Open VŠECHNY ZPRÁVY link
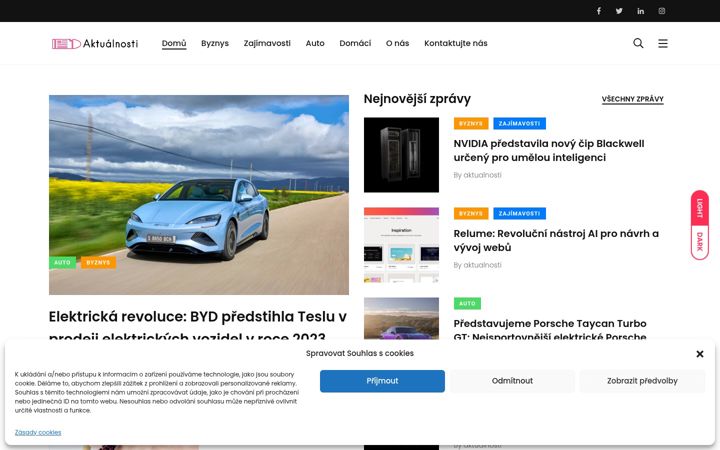 (632, 99)
